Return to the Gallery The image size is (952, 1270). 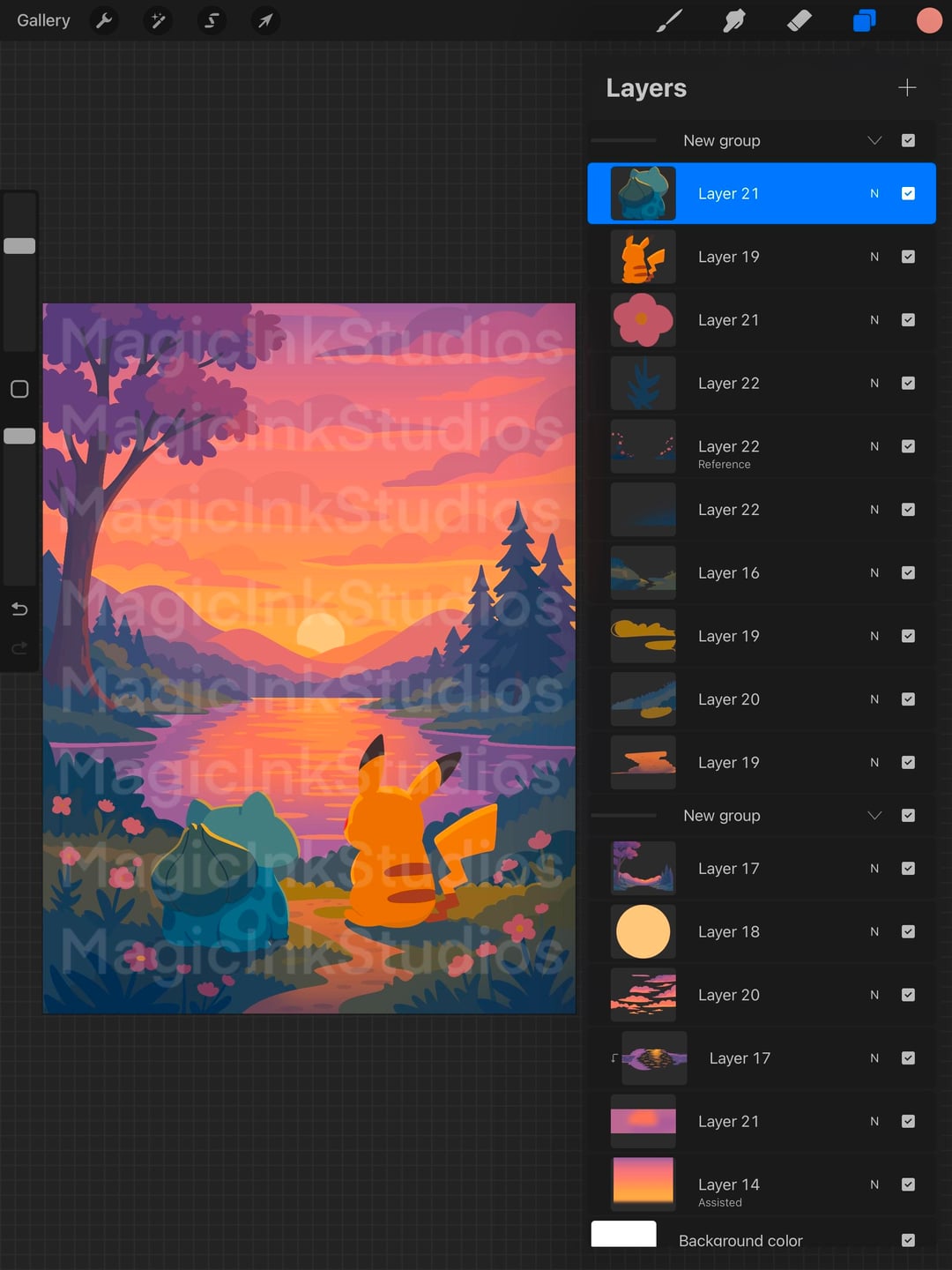coord(43,20)
